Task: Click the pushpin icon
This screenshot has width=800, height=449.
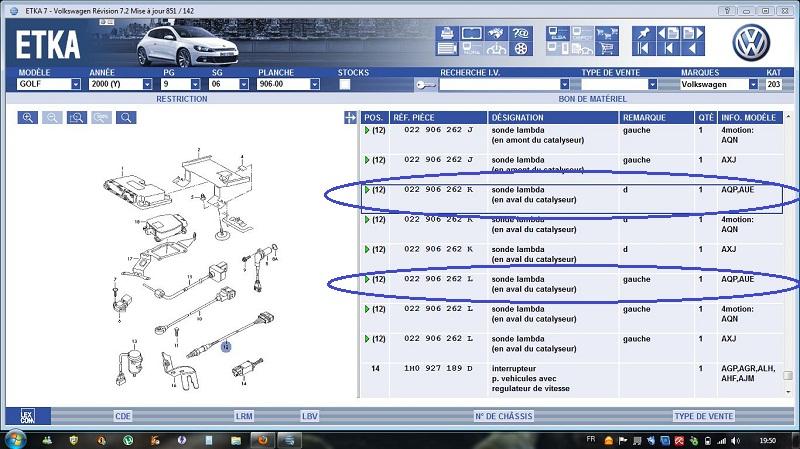Action: tap(643, 34)
